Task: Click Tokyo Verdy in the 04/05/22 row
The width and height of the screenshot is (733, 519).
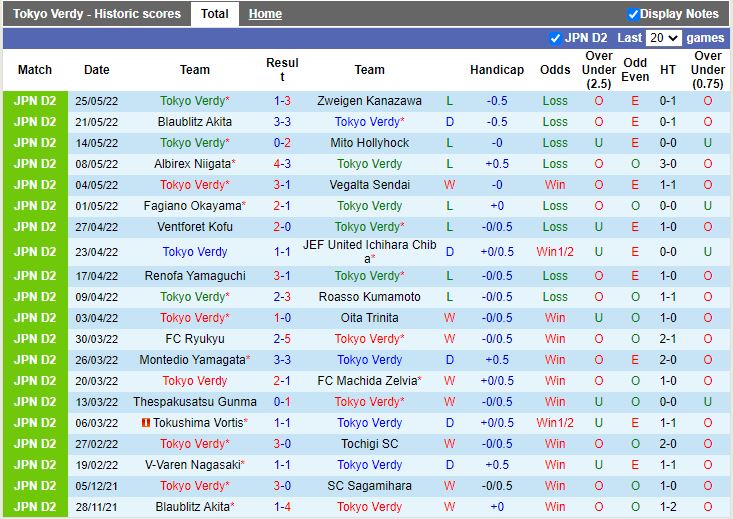Action: (194, 185)
